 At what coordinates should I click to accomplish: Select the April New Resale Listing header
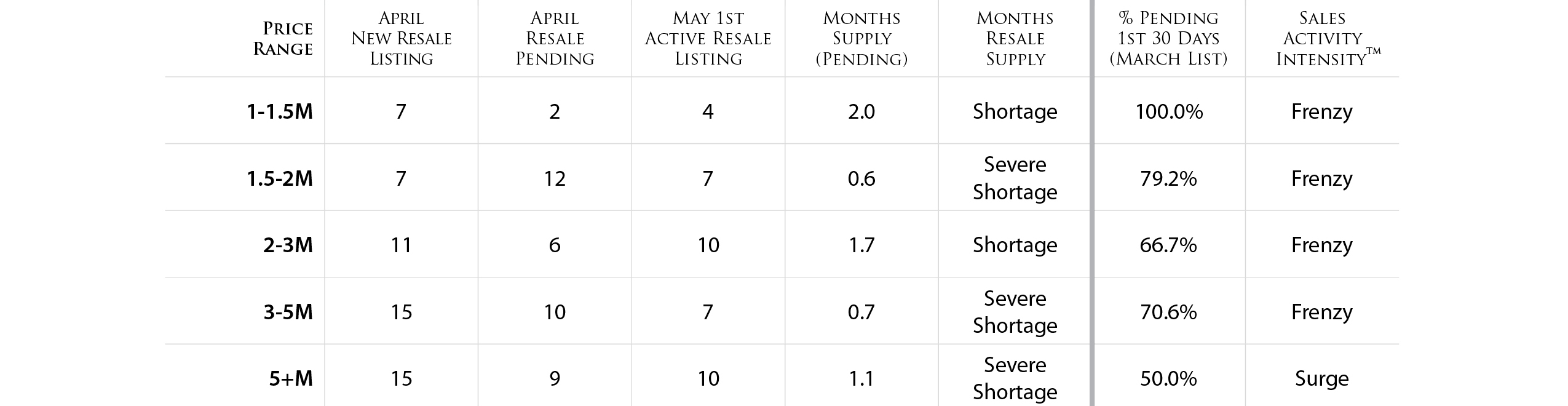(401, 38)
